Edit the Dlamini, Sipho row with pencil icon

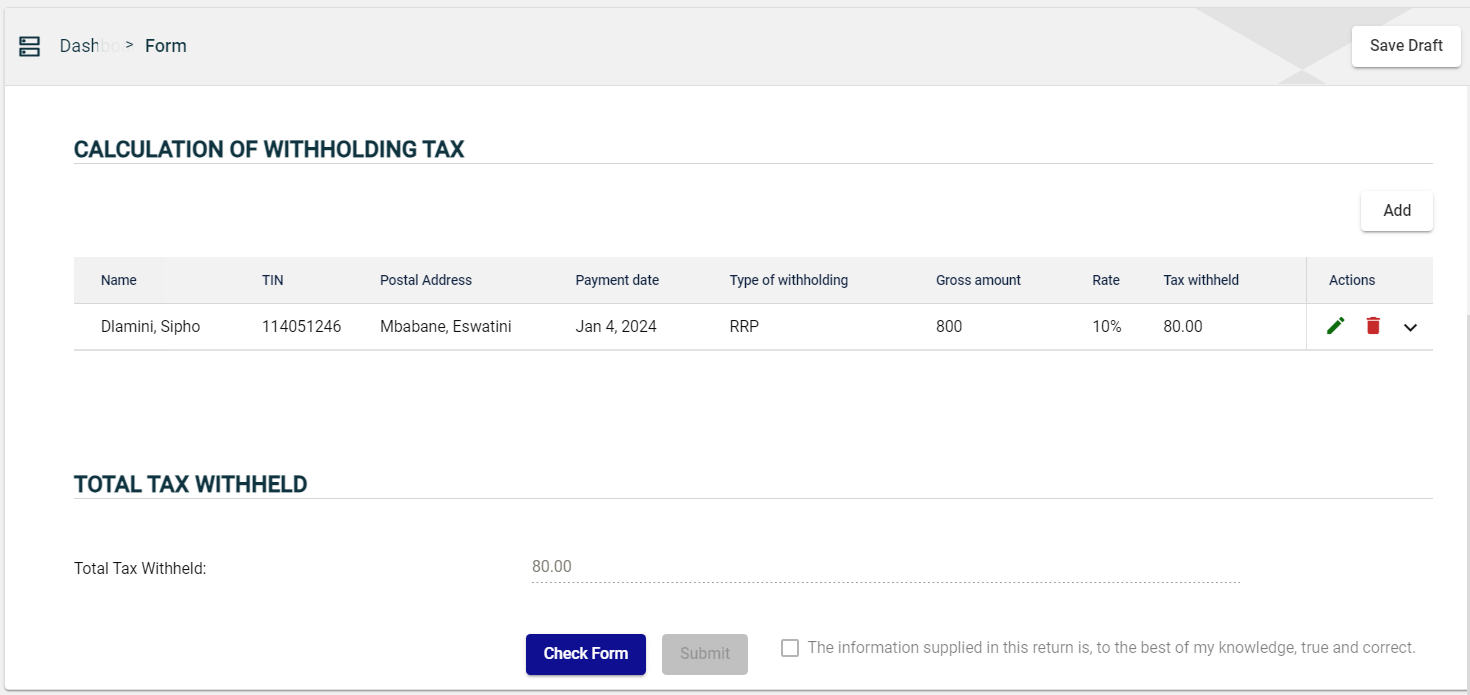point(1335,326)
